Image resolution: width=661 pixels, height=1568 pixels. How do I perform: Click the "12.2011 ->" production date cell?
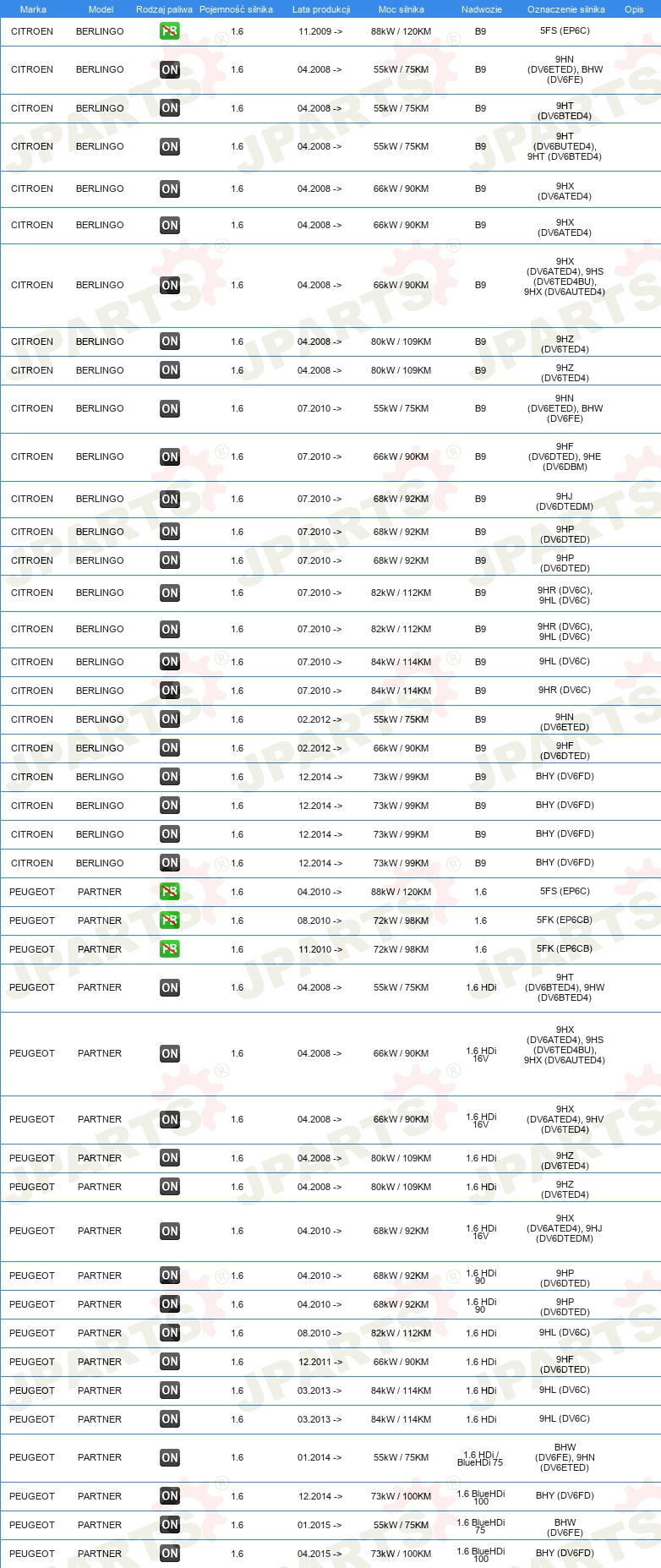click(x=320, y=1362)
